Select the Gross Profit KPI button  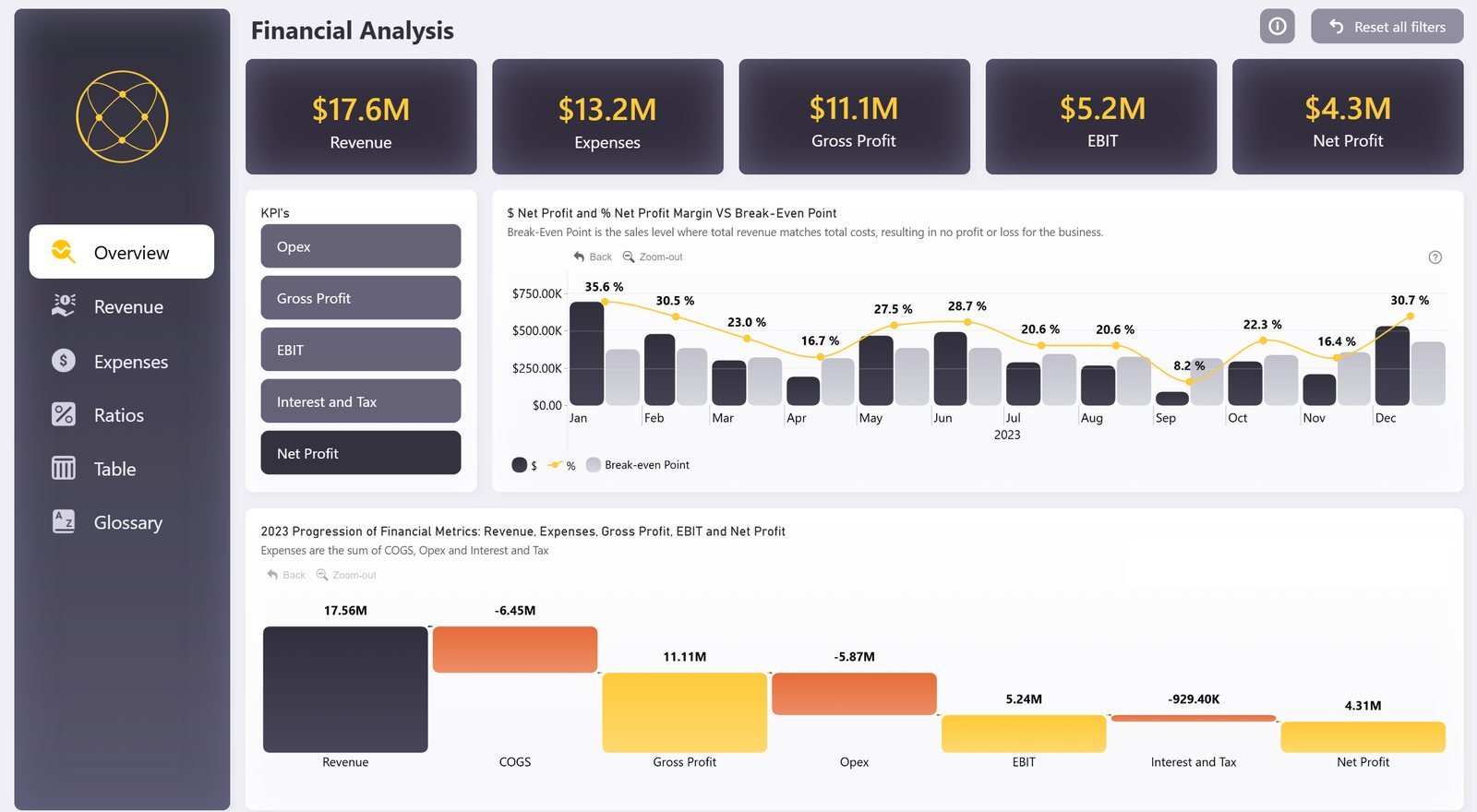[361, 298]
